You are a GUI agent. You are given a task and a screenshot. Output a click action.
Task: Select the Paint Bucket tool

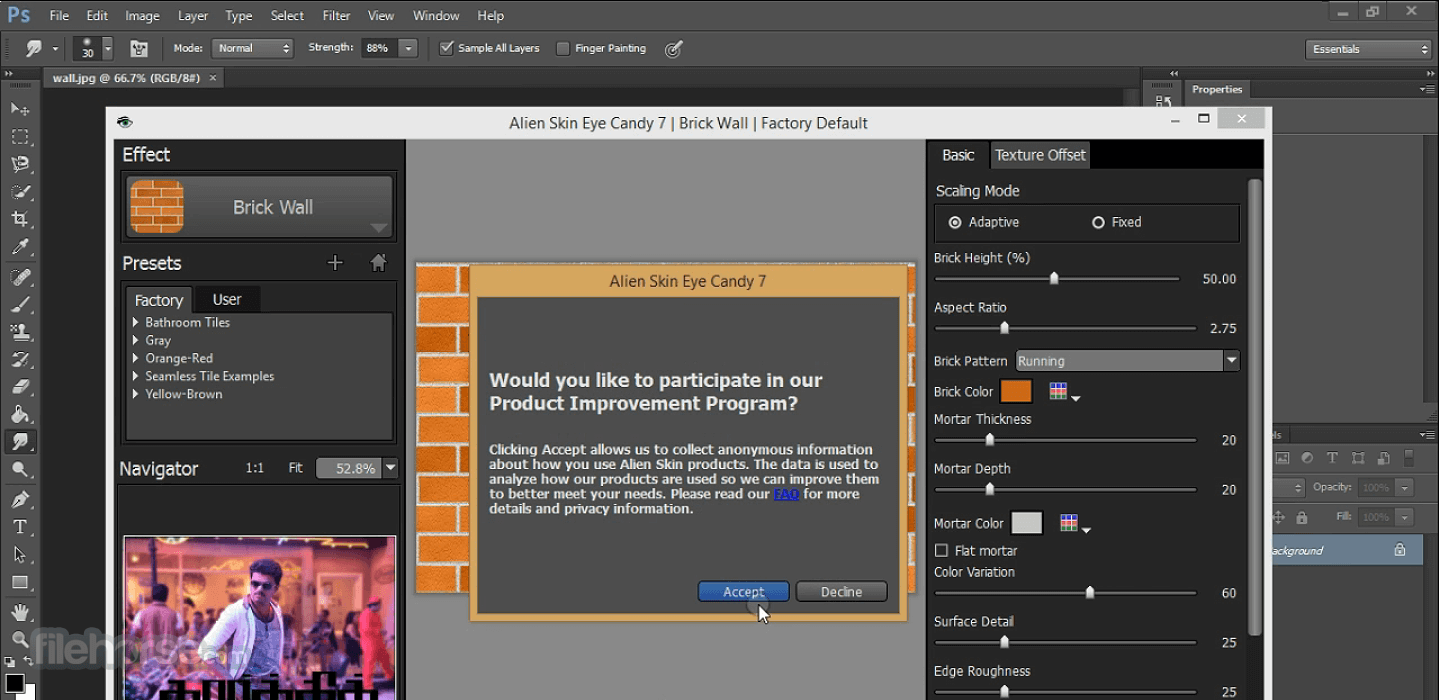click(x=20, y=414)
